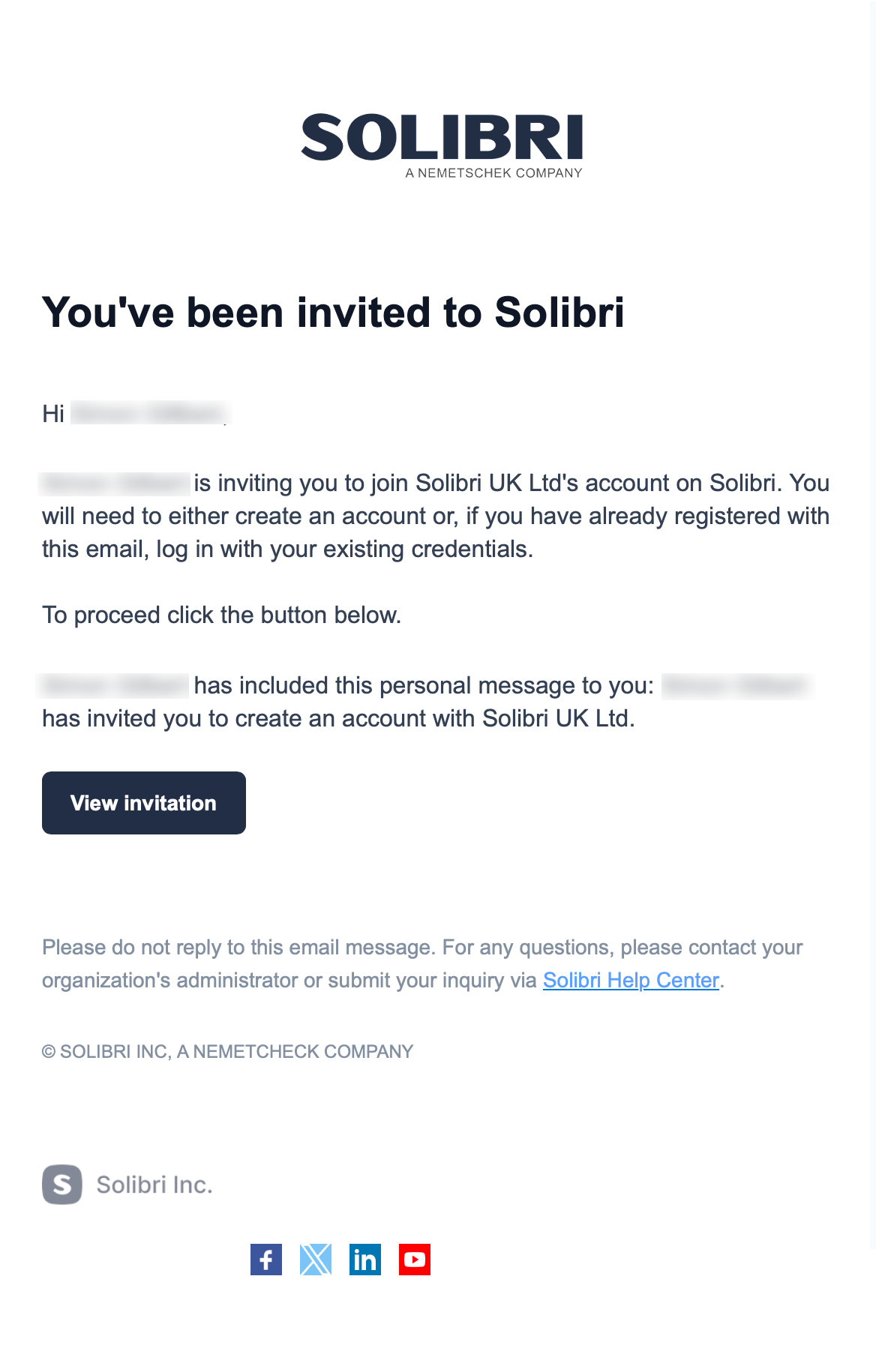Click the Solibri 'S' avatar icon
The width and height of the screenshot is (876, 1372).
(63, 1185)
